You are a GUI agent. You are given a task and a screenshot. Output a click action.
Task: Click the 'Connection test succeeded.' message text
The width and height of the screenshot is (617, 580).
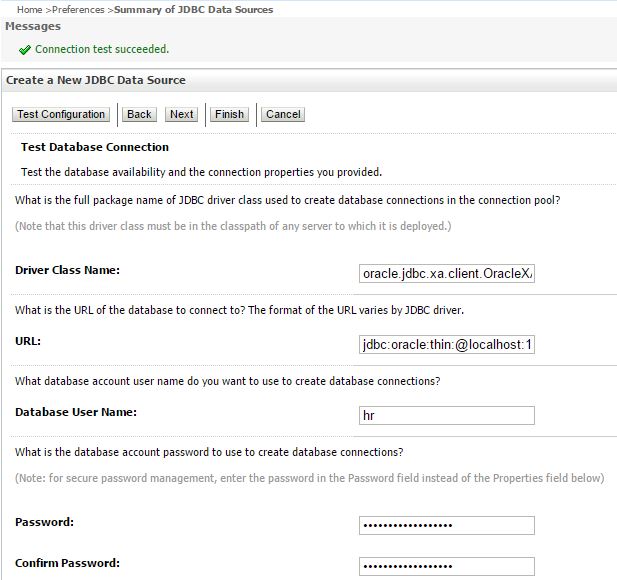pos(102,49)
